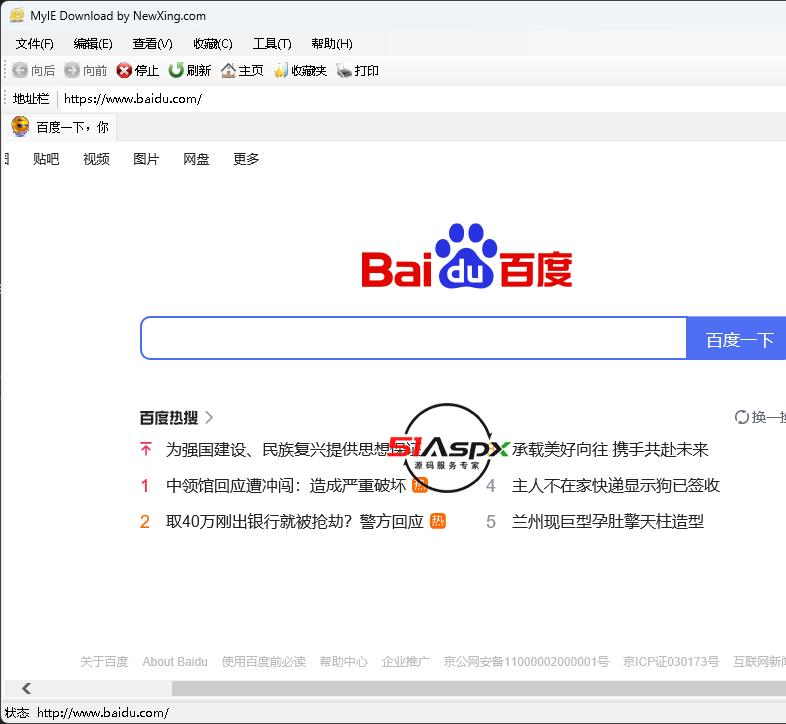Screen dimensions: 786x724
Task: Expand 百度热搜 via its chevron arrow
Action: [209, 417]
